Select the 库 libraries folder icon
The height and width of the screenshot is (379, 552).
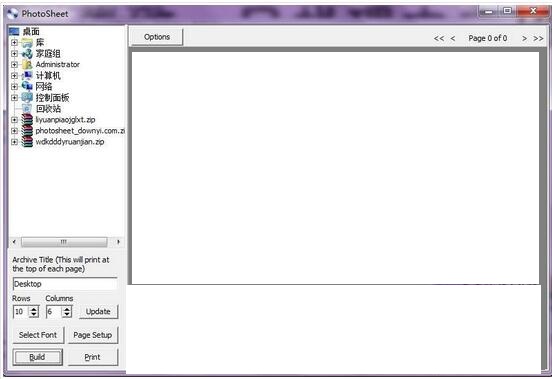click(x=27, y=43)
